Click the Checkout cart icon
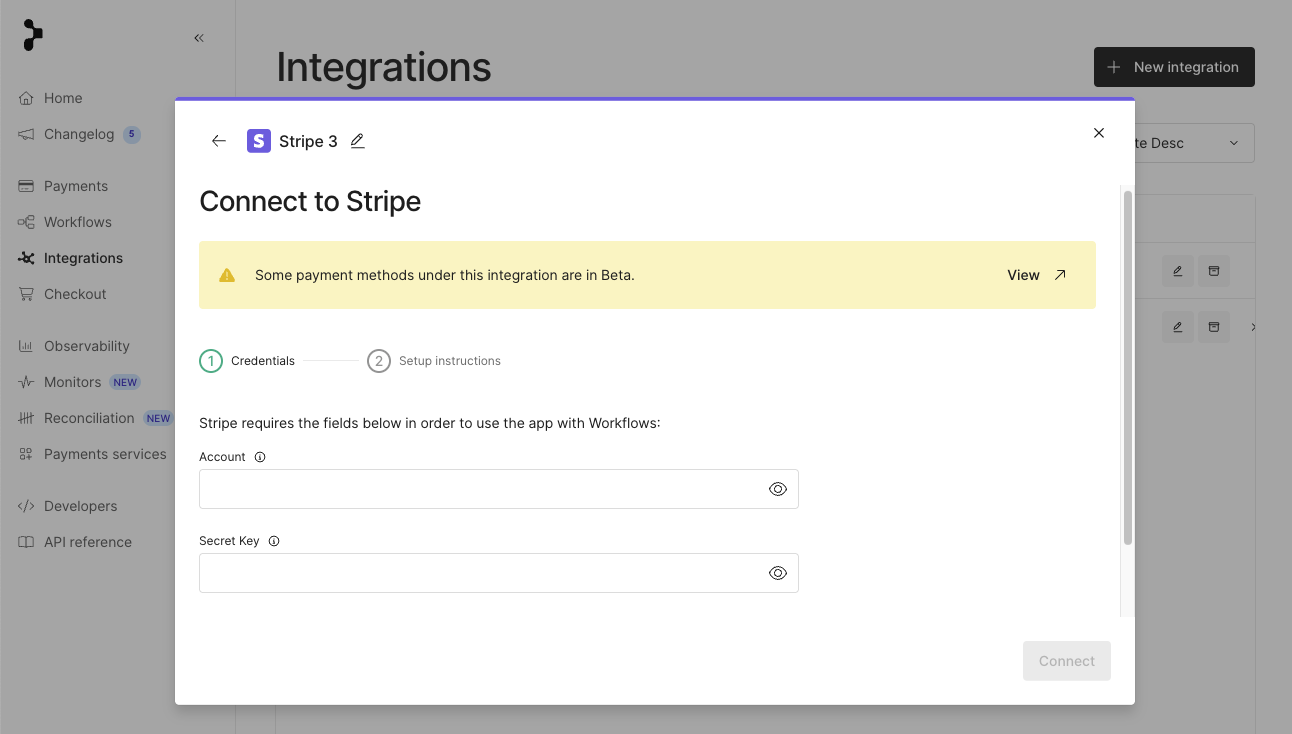The width and height of the screenshot is (1292, 734). tap(26, 294)
